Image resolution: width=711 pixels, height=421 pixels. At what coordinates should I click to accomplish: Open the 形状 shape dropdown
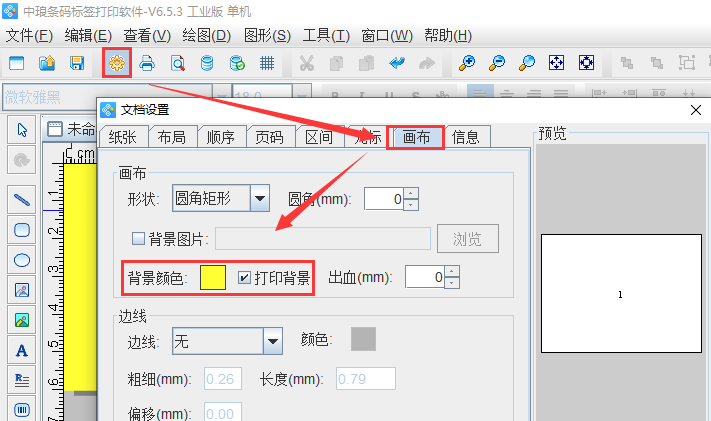221,198
